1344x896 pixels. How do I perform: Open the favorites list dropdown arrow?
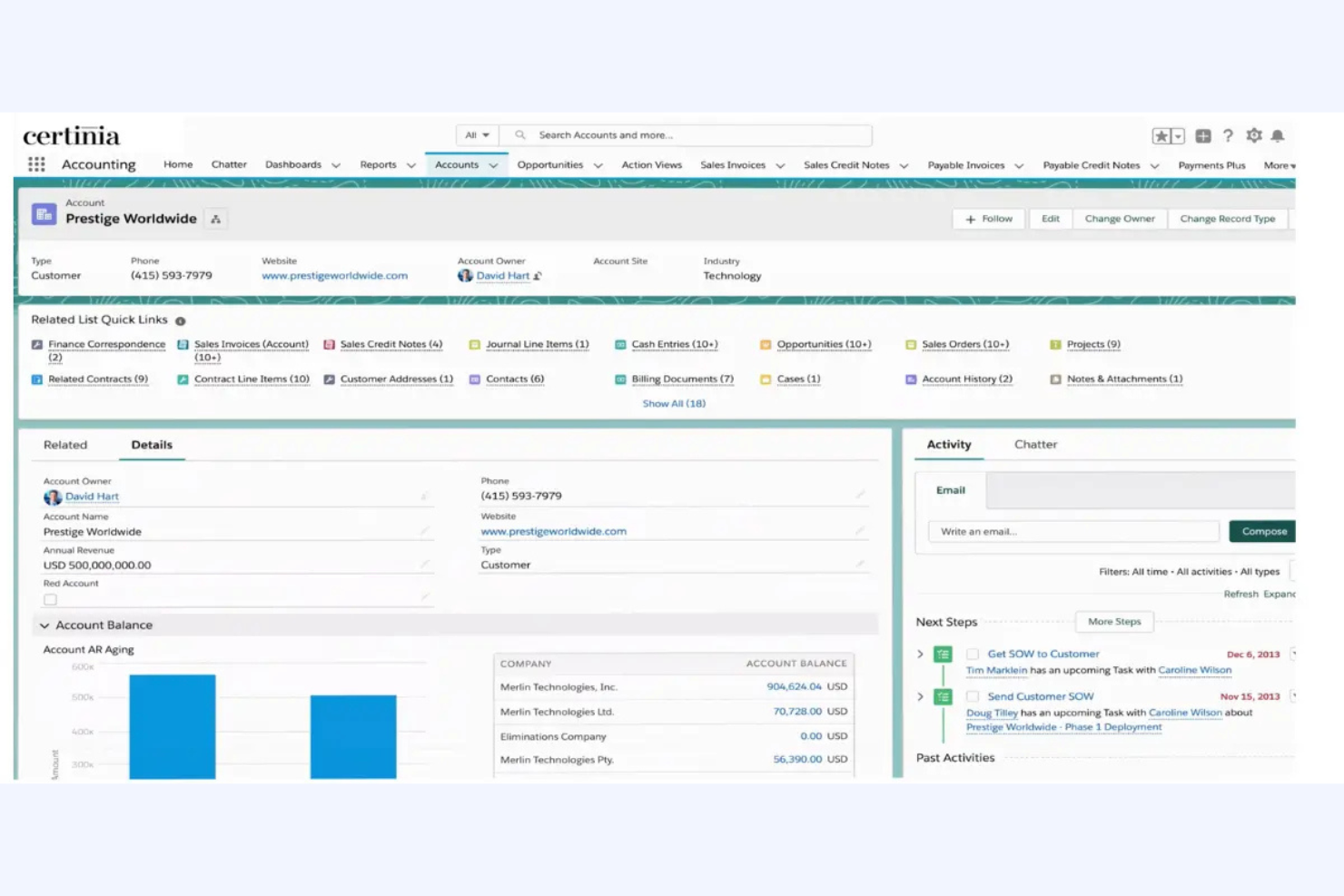[1178, 136]
